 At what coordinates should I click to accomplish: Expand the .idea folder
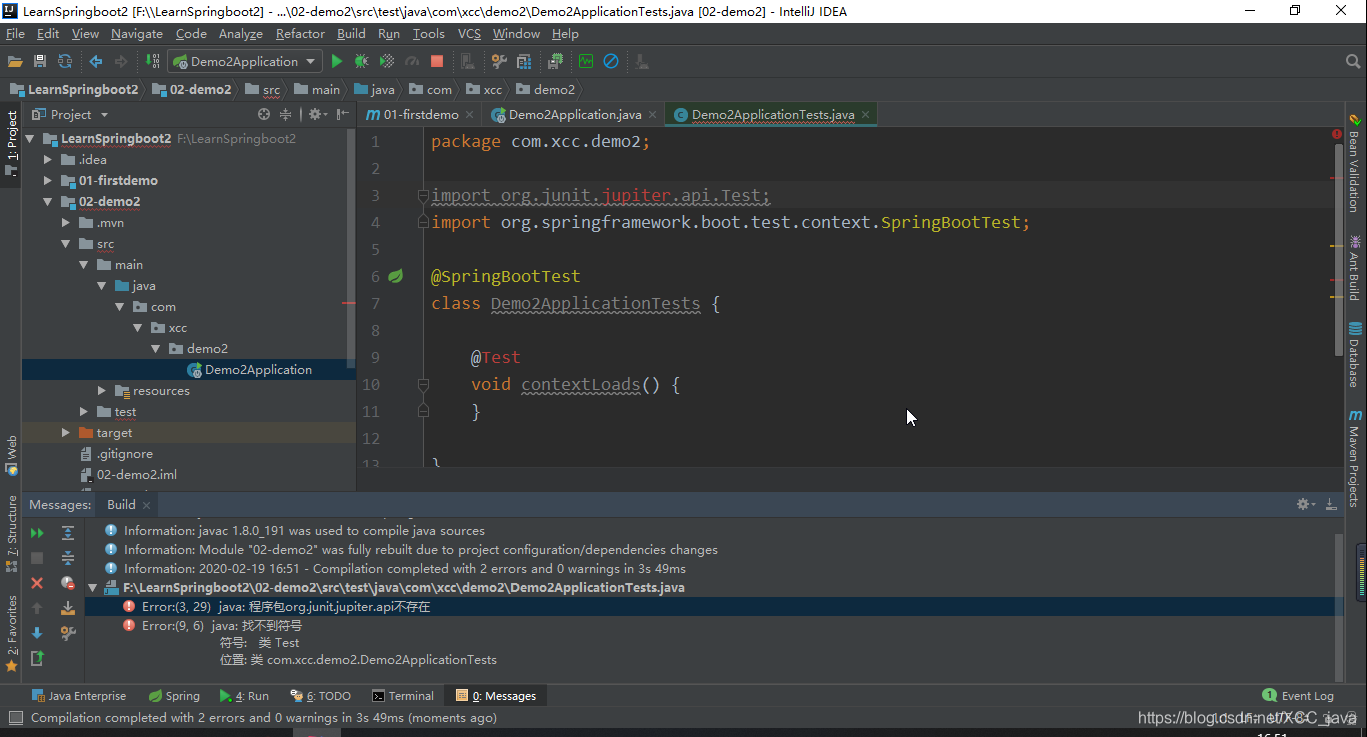pos(47,160)
